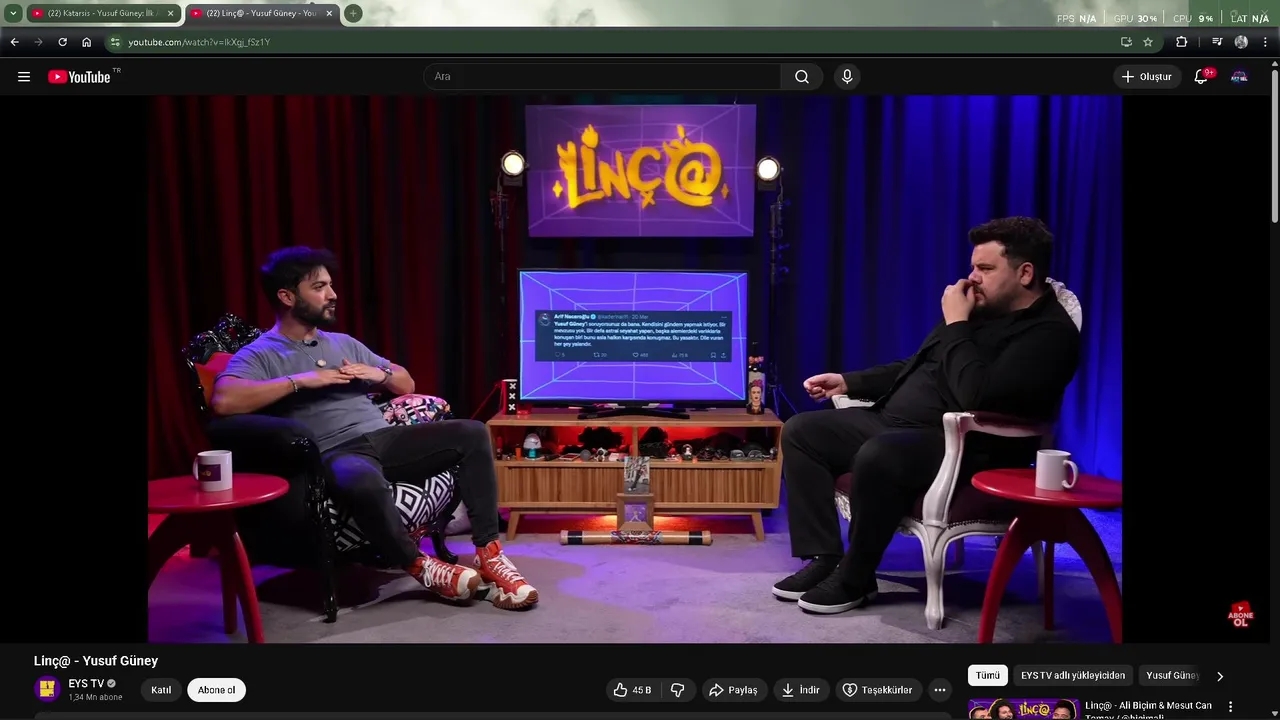
Task: Expand the tab search dropdown arrow
Action: tap(13, 13)
